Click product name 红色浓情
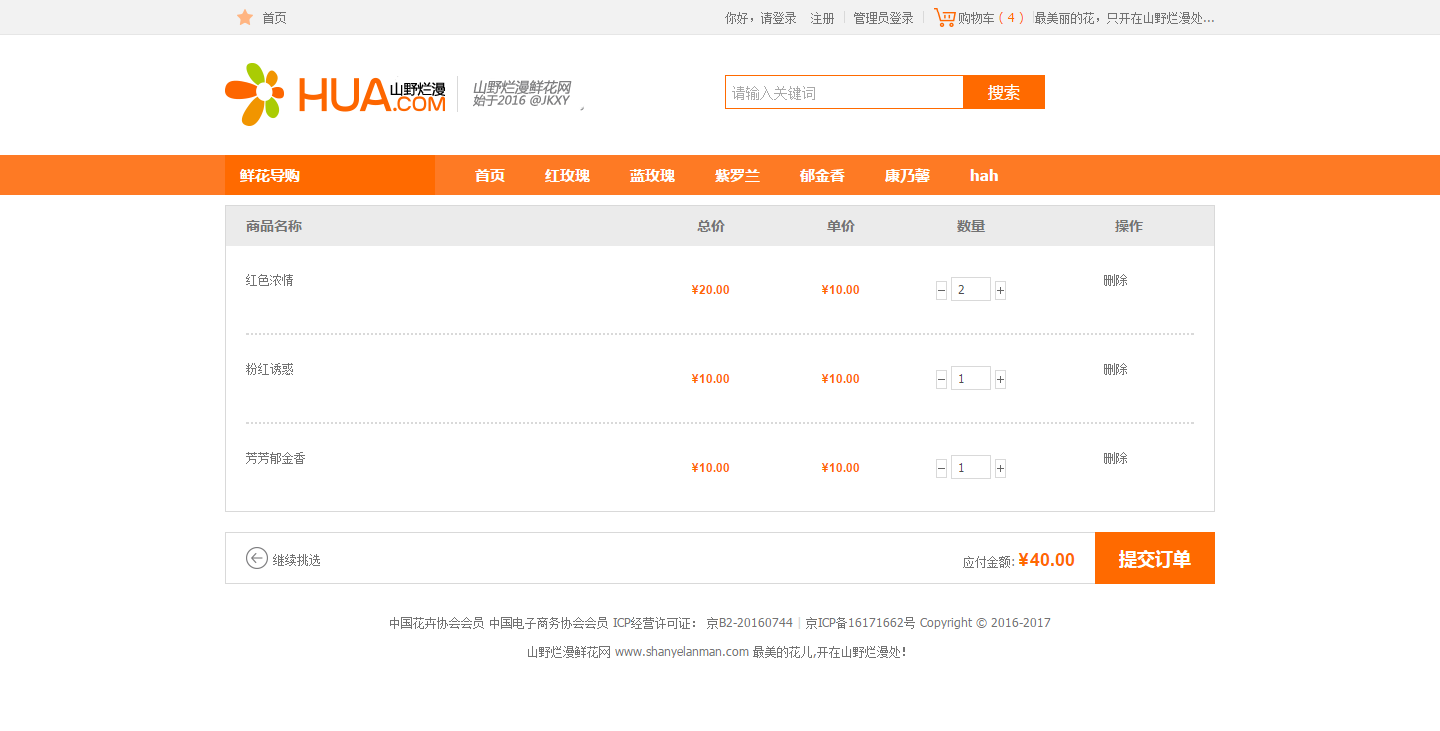The width and height of the screenshot is (1440, 731). click(270, 280)
